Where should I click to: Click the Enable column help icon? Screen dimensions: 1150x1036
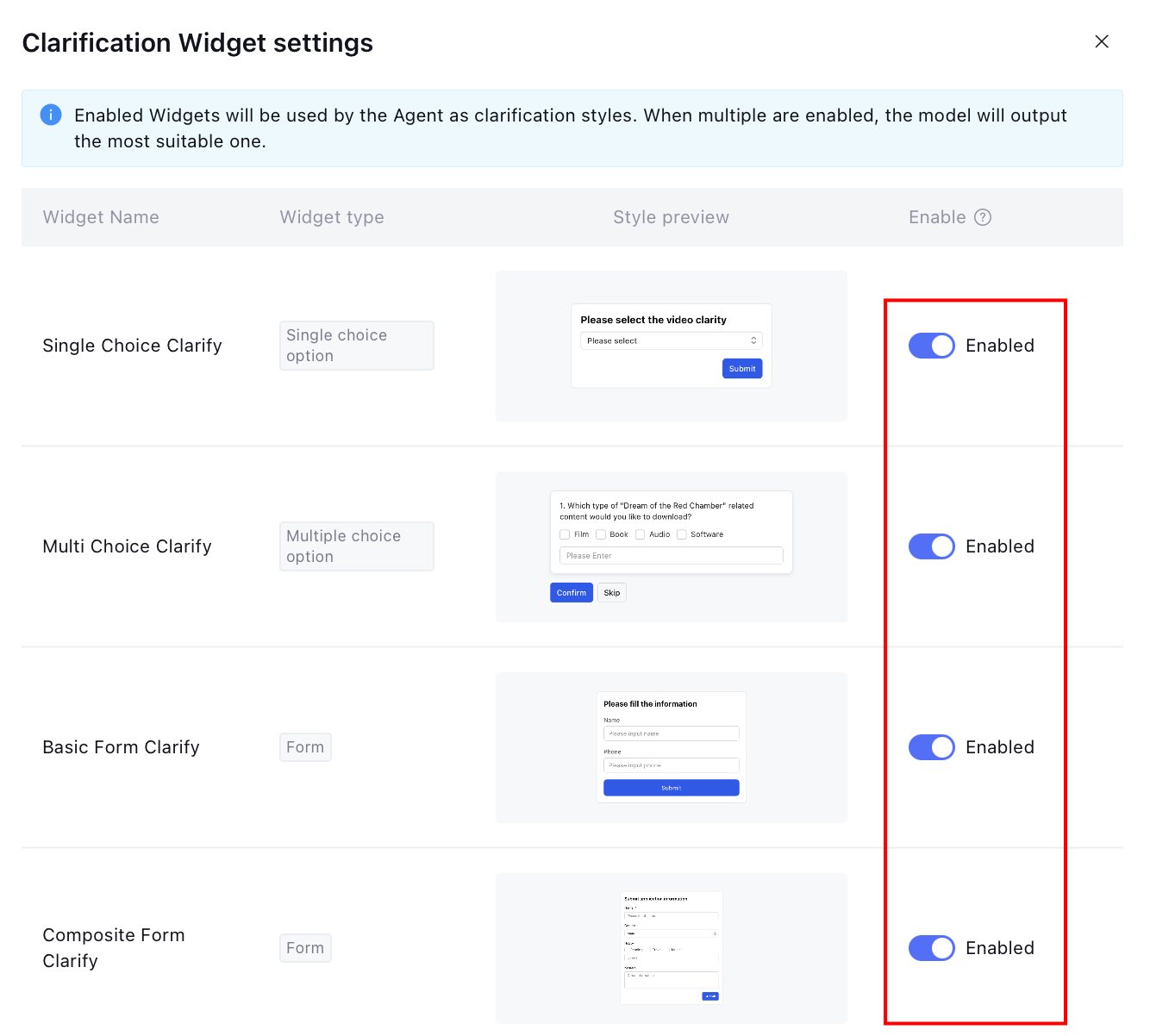click(983, 217)
